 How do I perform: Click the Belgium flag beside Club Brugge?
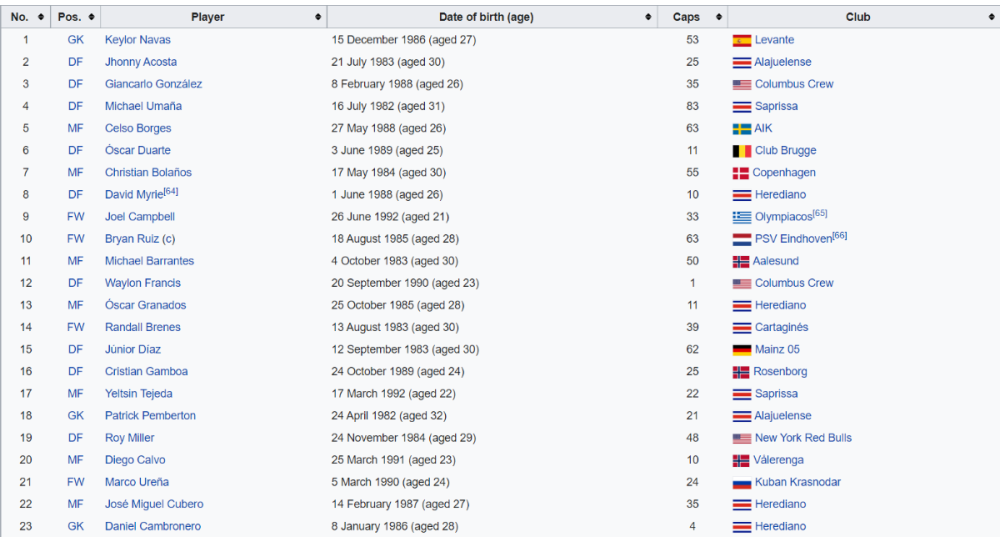(741, 151)
